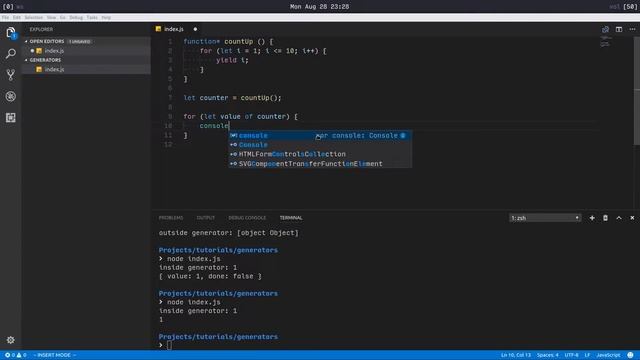The height and width of the screenshot is (360, 640).
Task: Choose the capitalized 'Console' suggestion
Action: [320, 145]
